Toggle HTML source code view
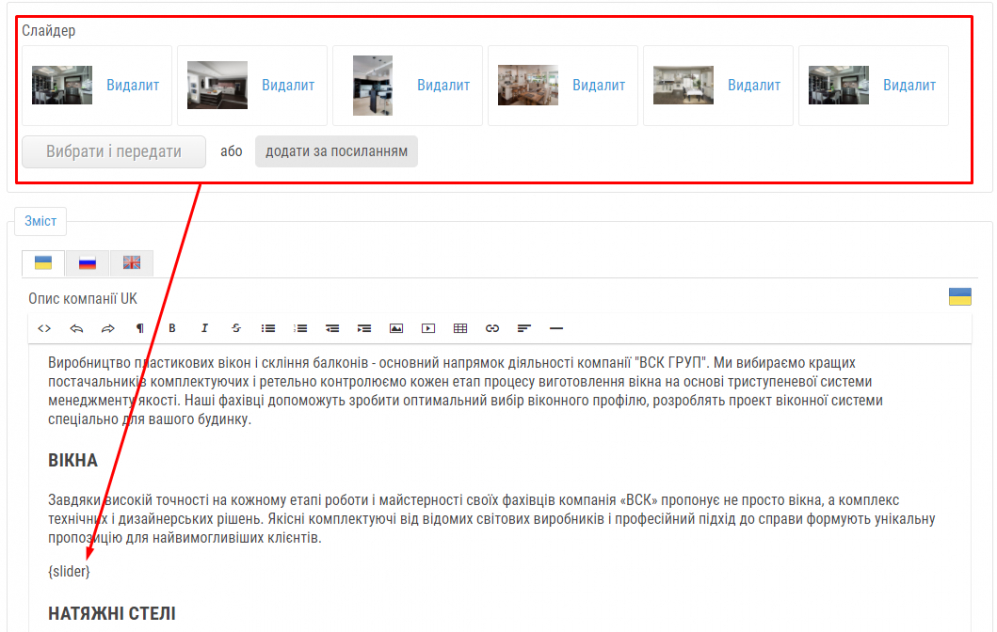This screenshot has width=997, height=632. [x=44, y=328]
